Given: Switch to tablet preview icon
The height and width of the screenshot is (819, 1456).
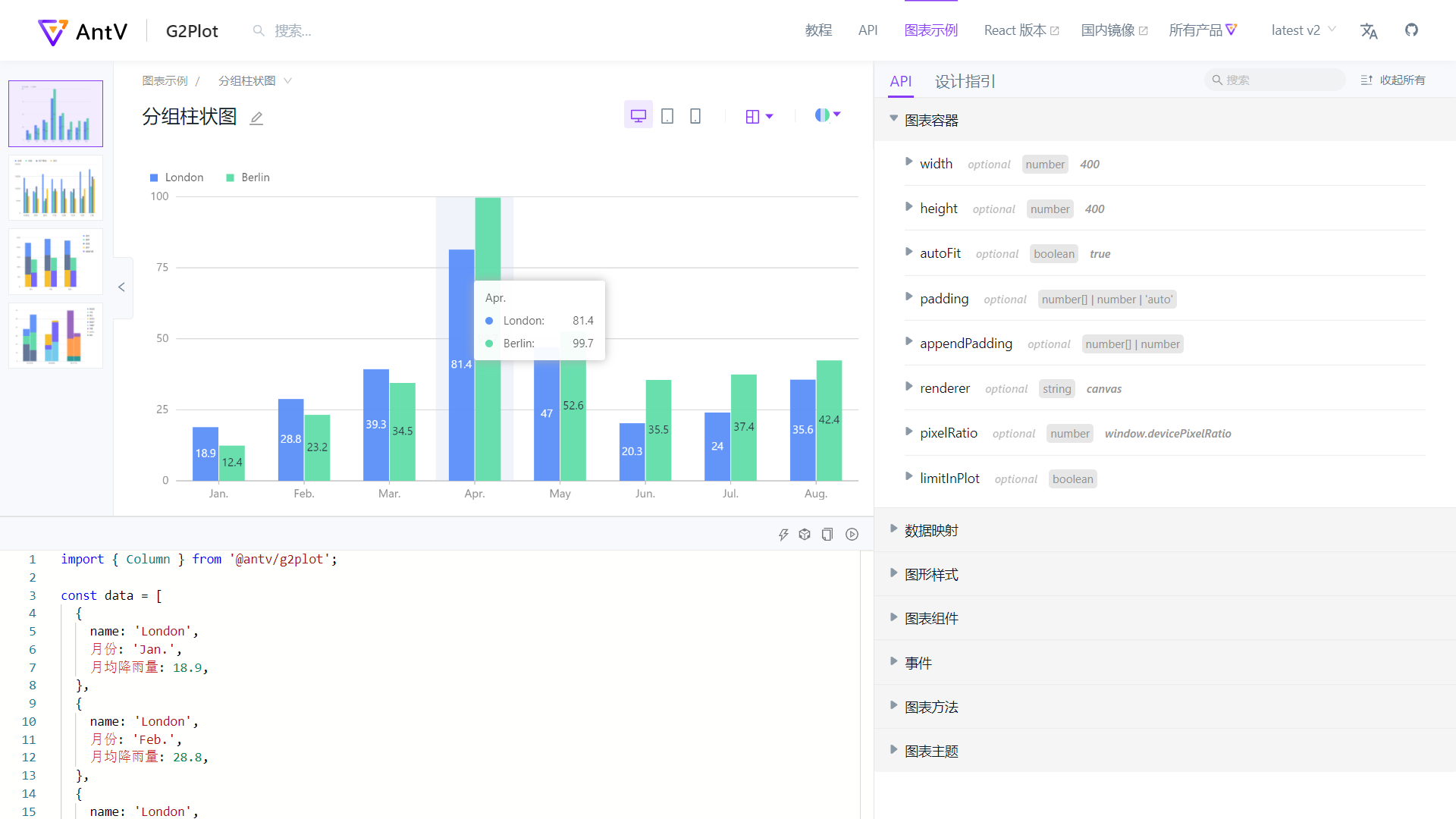Looking at the screenshot, I should [x=667, y=116].
